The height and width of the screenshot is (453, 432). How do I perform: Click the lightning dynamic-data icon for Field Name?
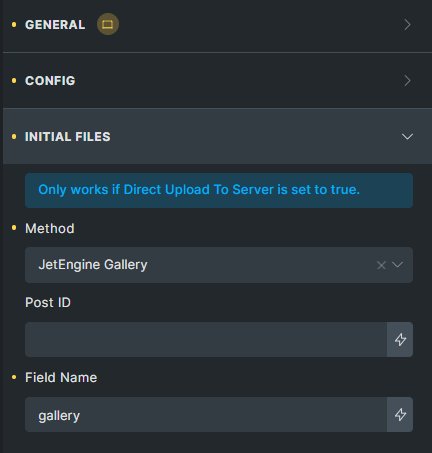[400, 414]
